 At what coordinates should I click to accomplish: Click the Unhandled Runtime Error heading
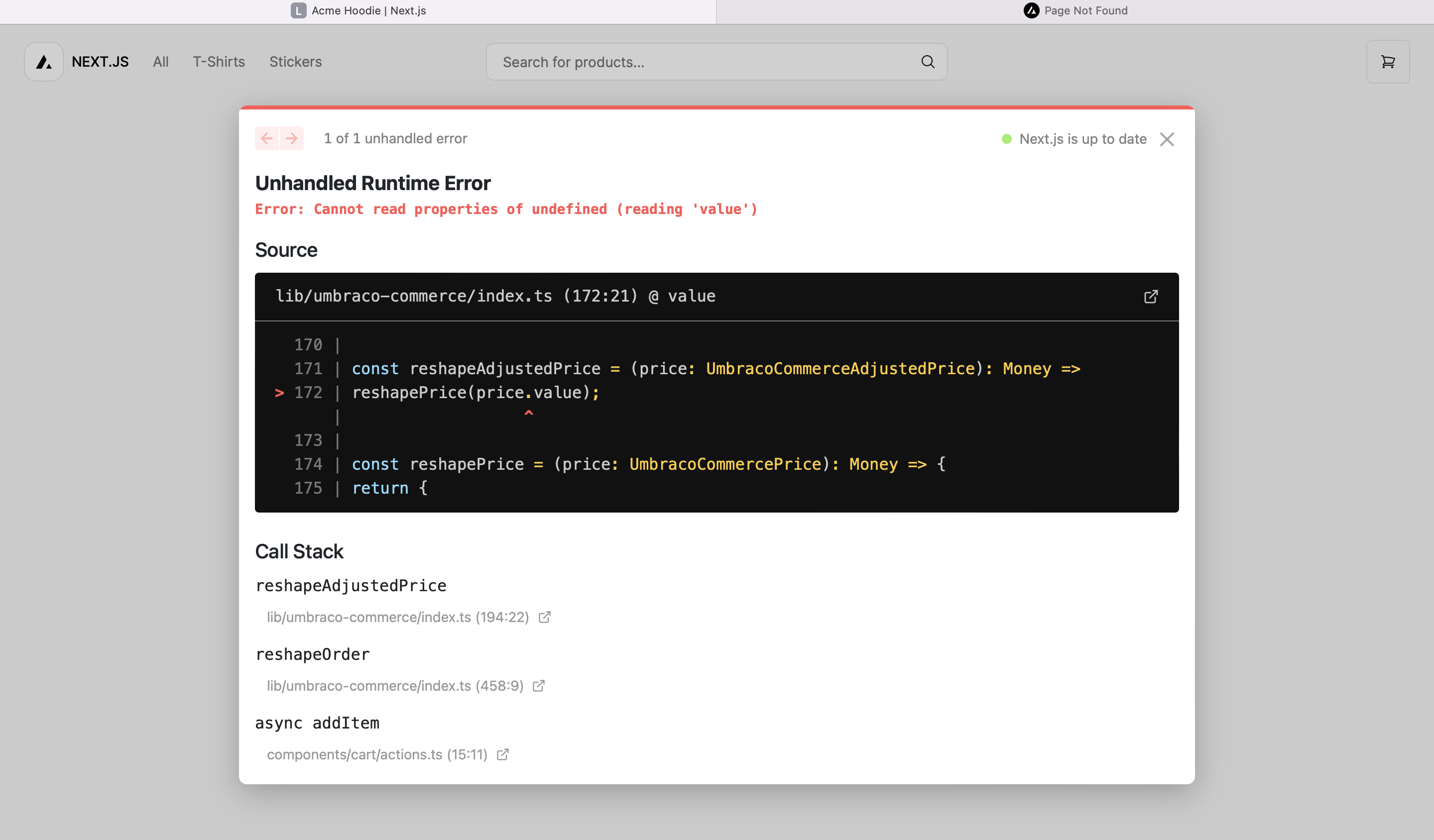(x=373, y=183)
